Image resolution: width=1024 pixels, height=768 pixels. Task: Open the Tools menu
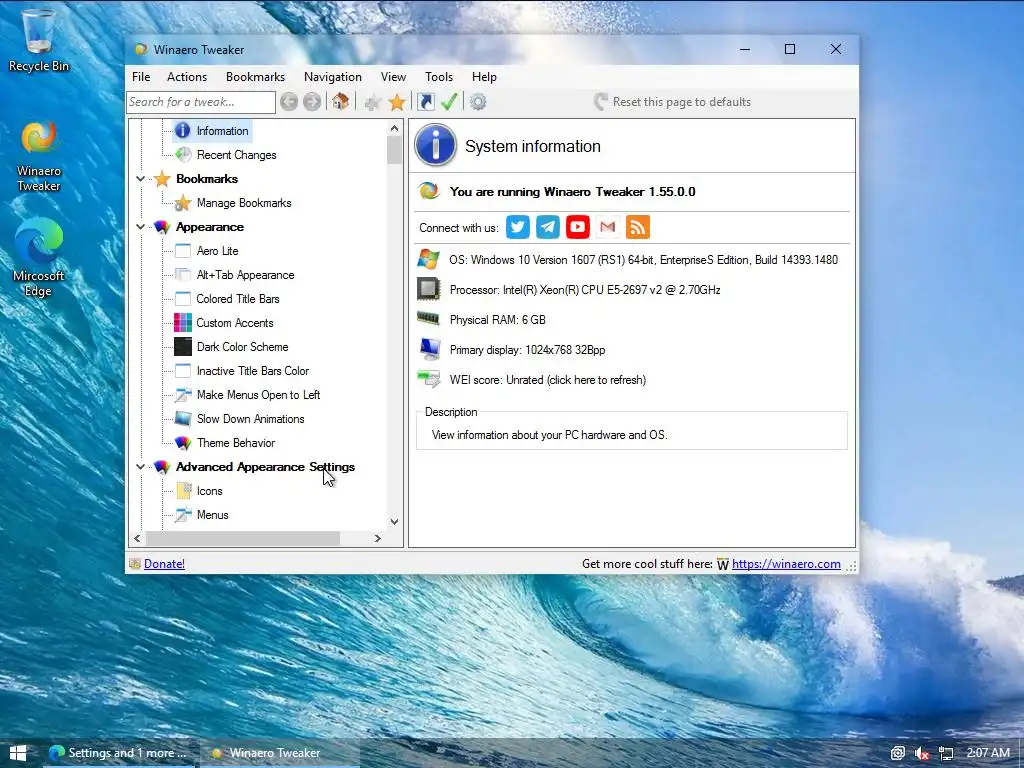[439, 77]
